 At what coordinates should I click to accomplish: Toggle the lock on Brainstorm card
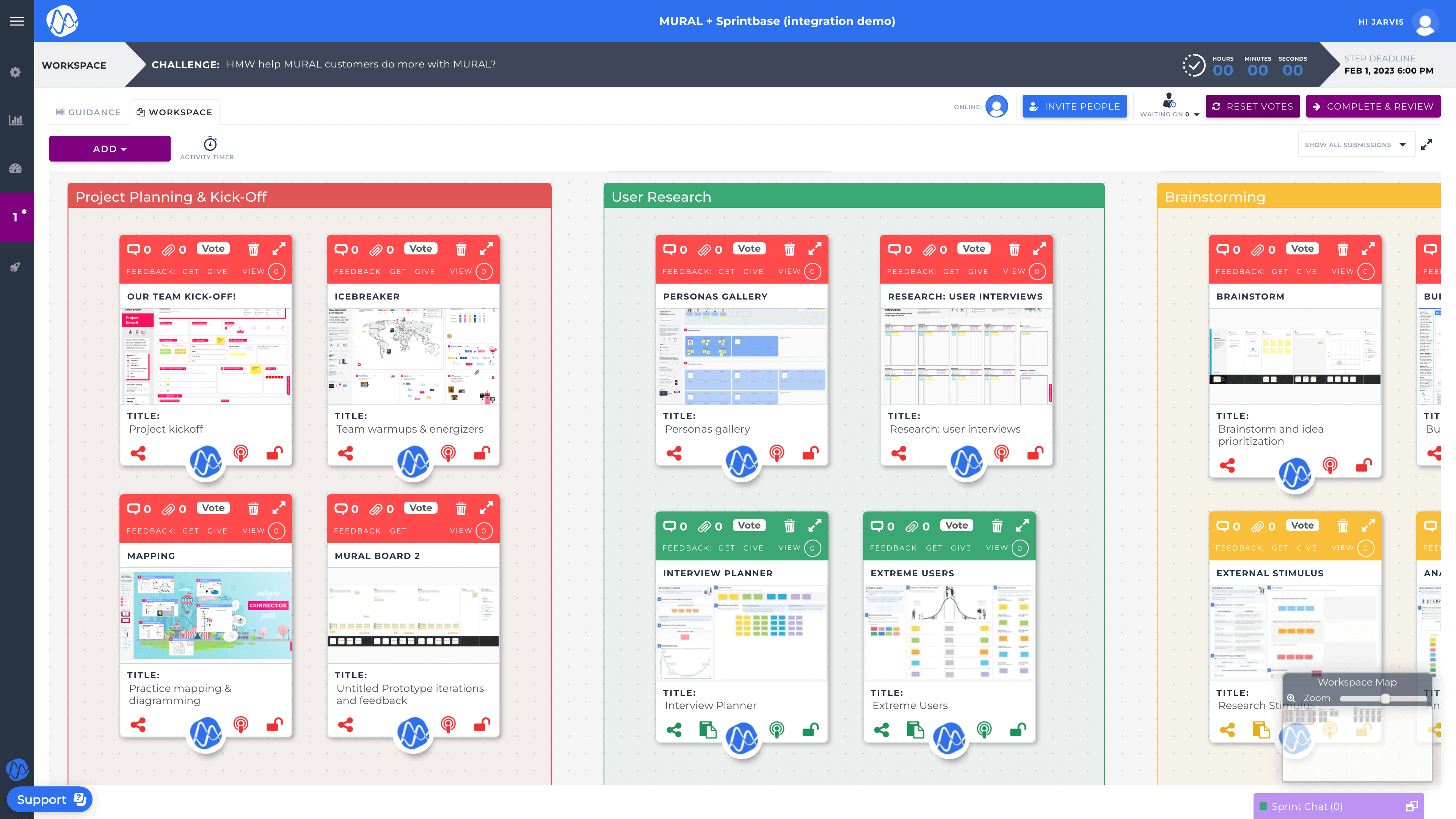[1364, 465]
